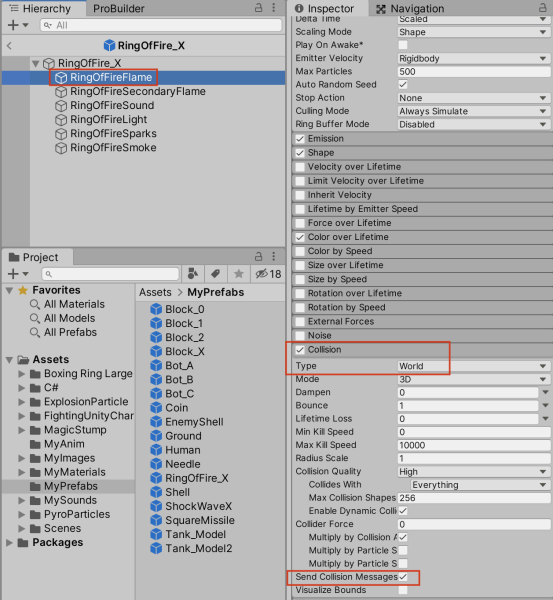Open the collision Type World dropdown

[x=474, y=366]
